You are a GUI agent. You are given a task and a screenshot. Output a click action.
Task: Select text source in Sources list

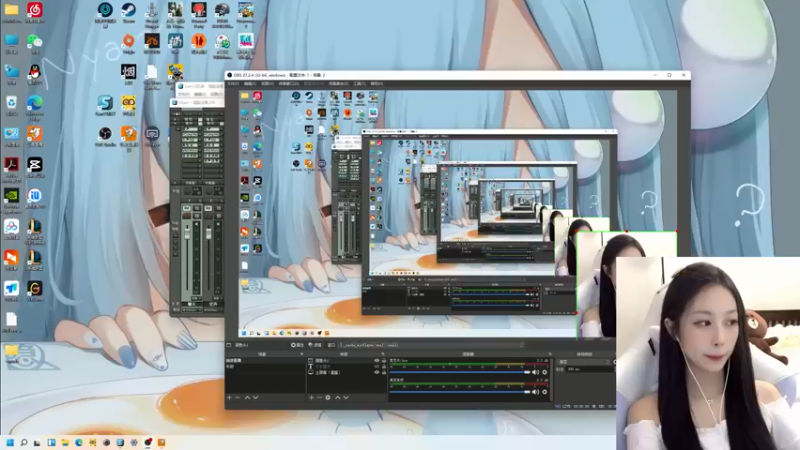coord(346,366)
